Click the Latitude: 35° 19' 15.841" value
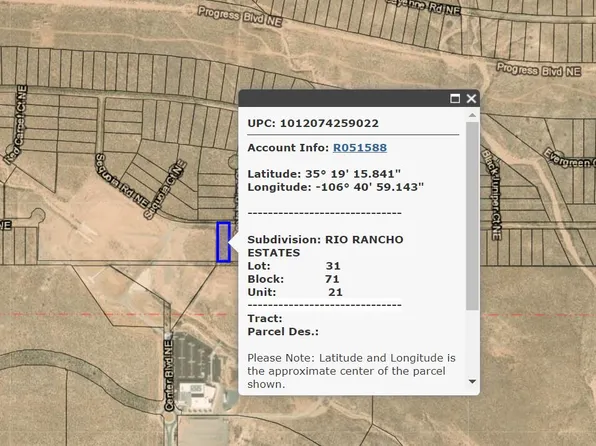The image size is (596, 446). pyautogui.click(x=324, y=174)
